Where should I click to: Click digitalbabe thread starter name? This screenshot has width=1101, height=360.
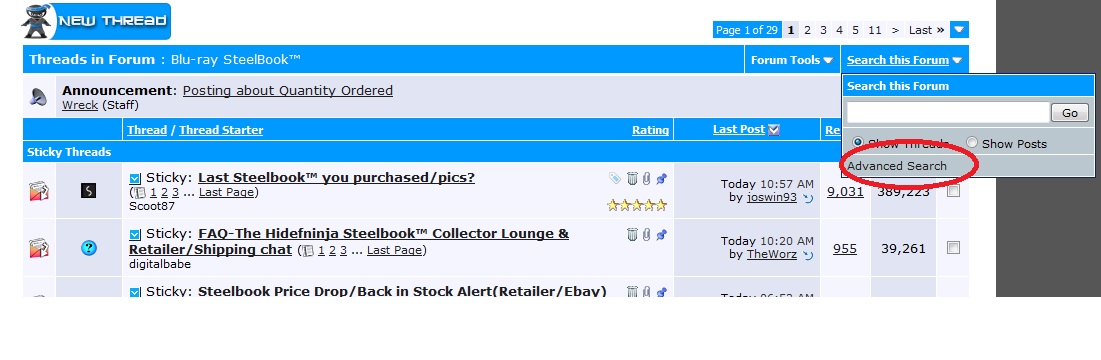pyautogui.click(x=160, y=265)
